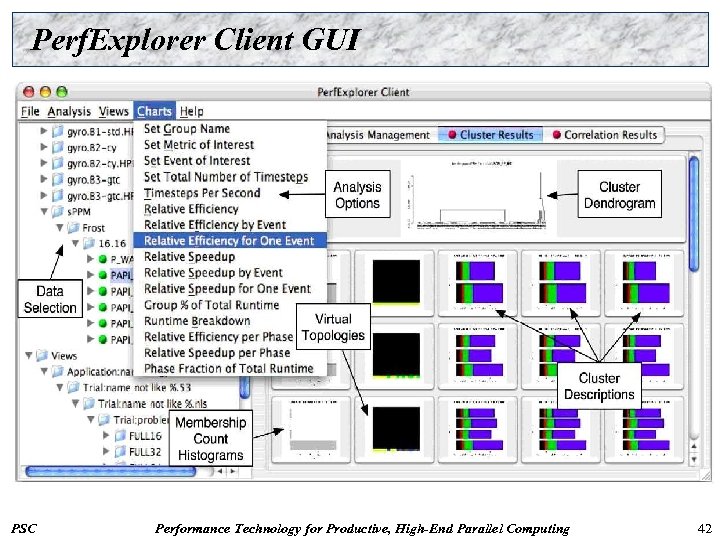The image size is (720, 540).
Task: Collapse the sPPM tree node
Action: [x=44, y=211]
